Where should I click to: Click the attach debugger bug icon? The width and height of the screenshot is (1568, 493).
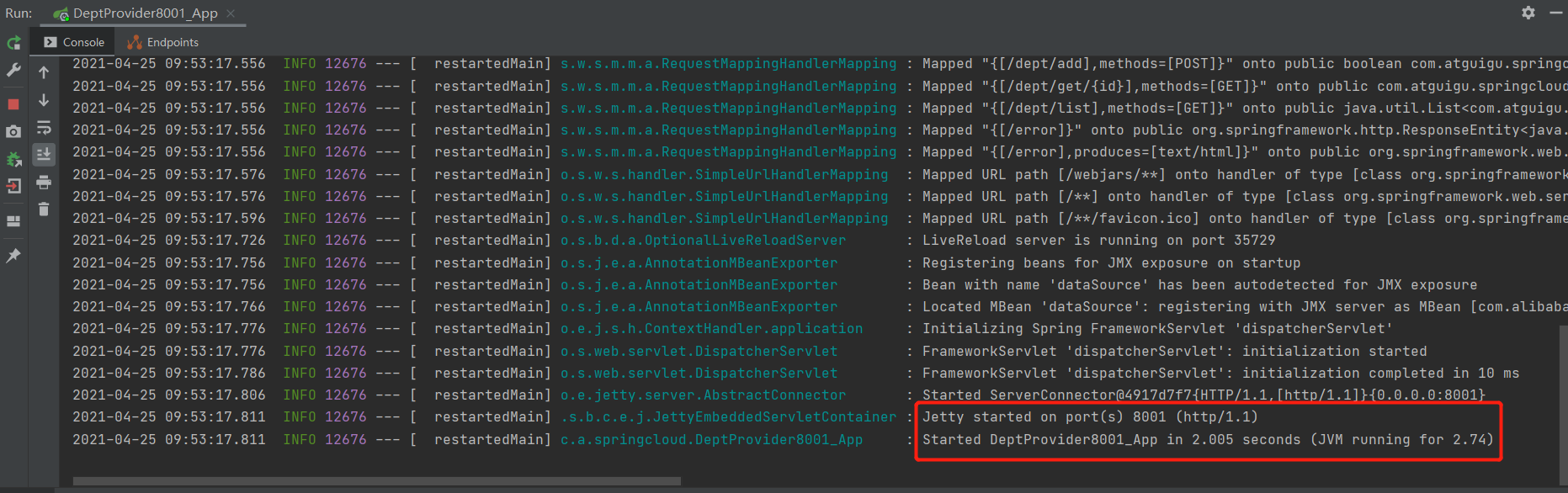[13, 159]
